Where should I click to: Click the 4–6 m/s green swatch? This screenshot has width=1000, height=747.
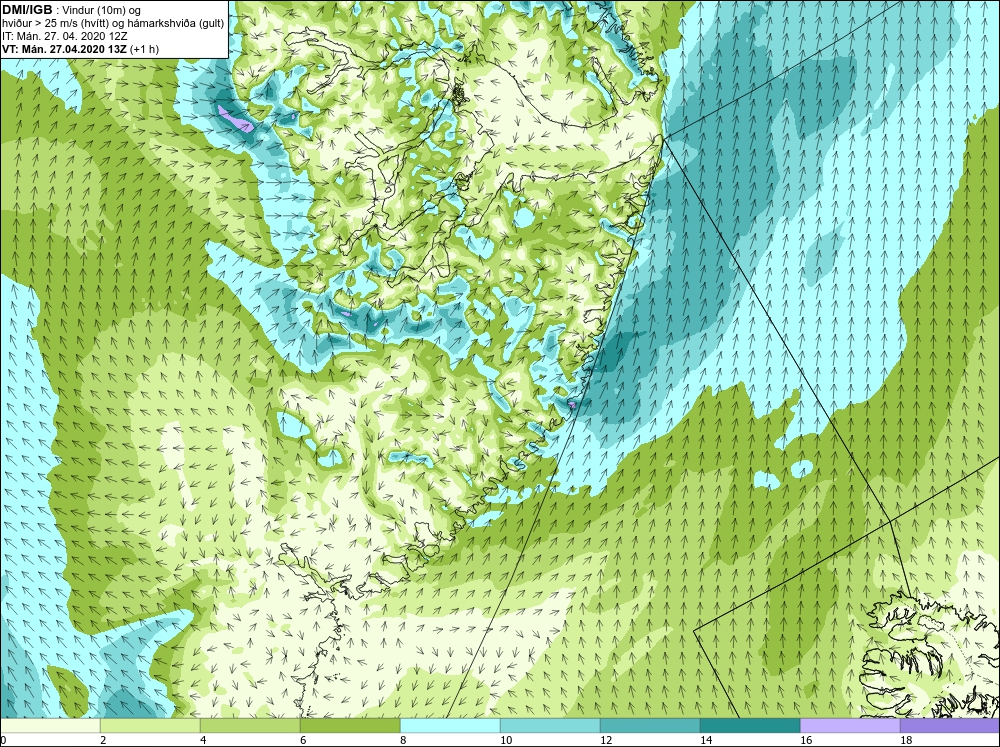[x=250, y=725]
